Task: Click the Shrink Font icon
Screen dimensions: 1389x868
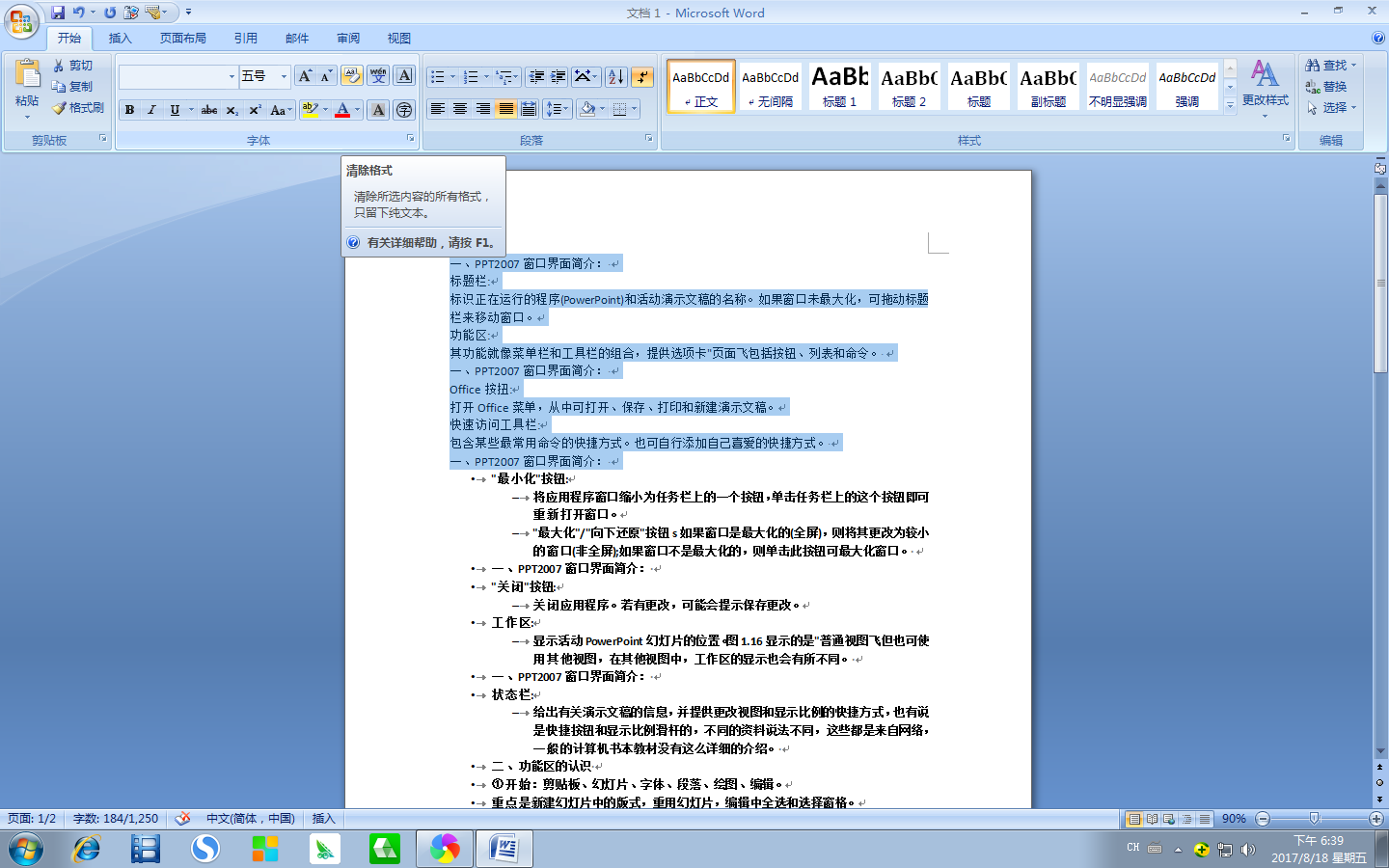Action: (326, 76)
